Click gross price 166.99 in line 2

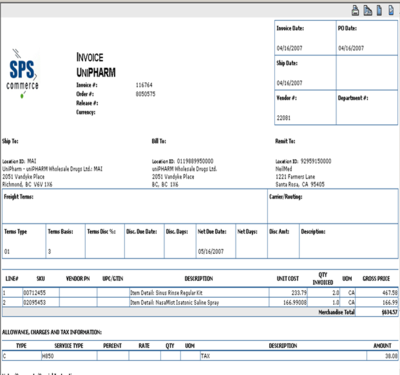tap(390, 302)
